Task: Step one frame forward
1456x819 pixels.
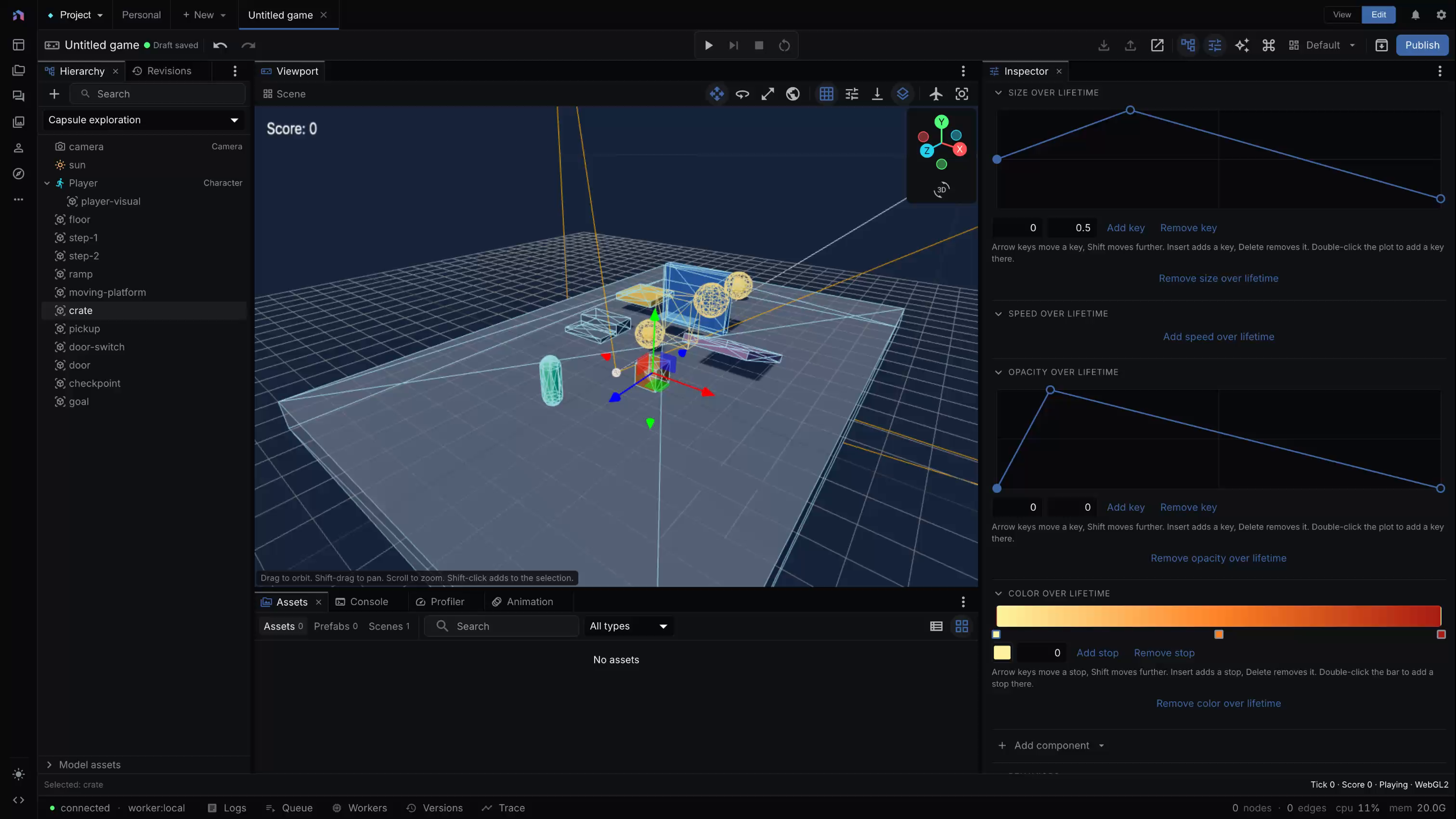Action: (734, 45)
